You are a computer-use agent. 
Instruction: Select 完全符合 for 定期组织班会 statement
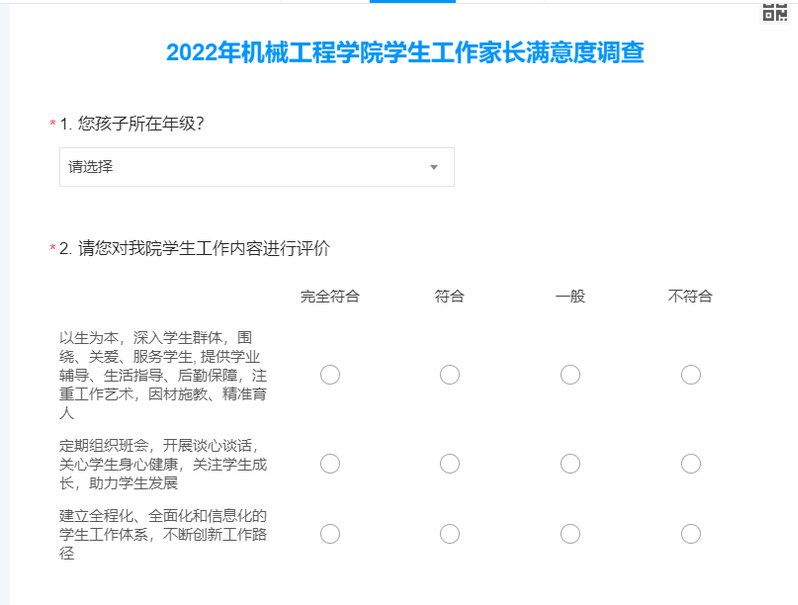click(330, 464)
